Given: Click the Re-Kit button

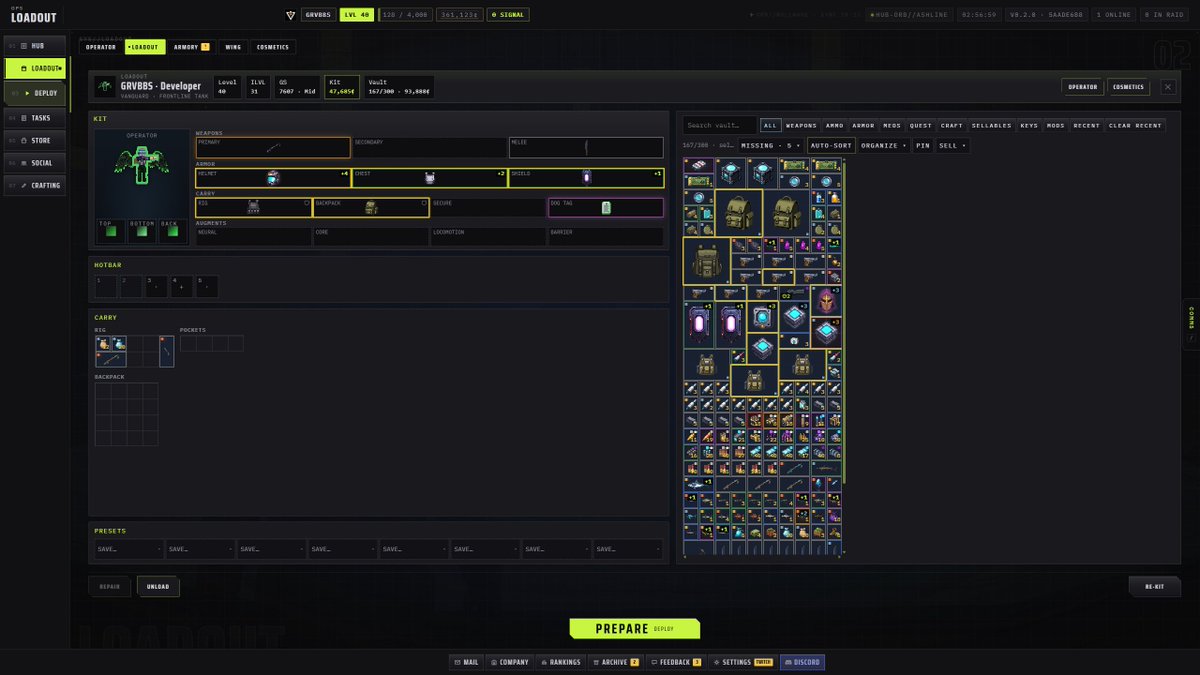Looking at the screenshot, I should click(1154, 587).
